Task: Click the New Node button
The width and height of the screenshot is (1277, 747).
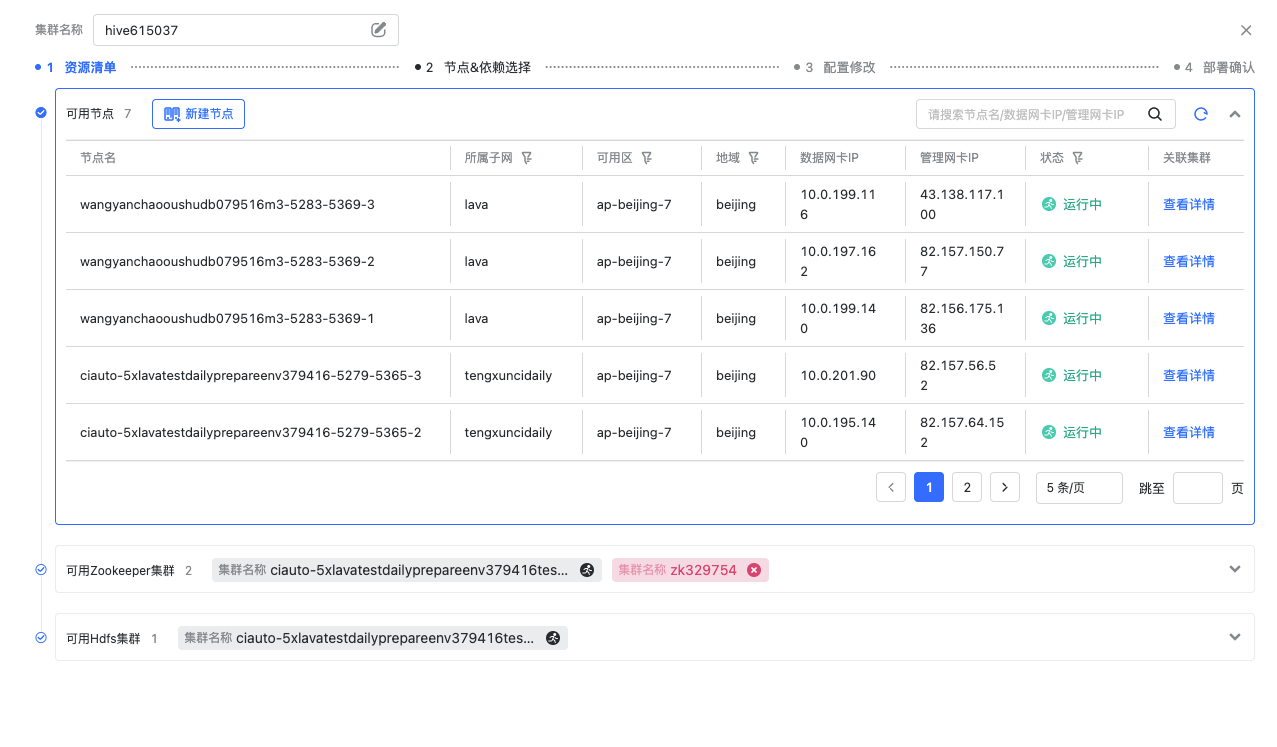Action: click(198, 114)
